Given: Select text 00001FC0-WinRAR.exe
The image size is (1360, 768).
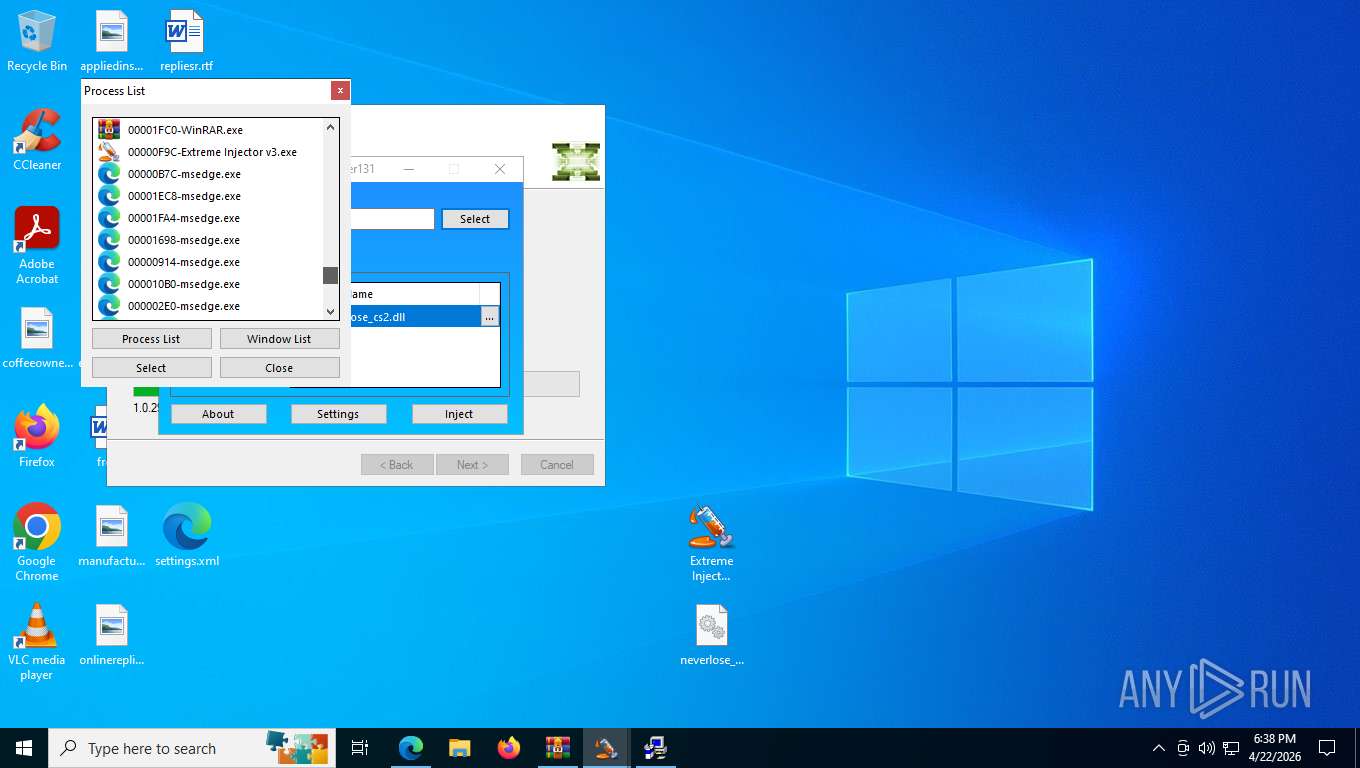Looking at the screenshot, I should click(185, 130).
